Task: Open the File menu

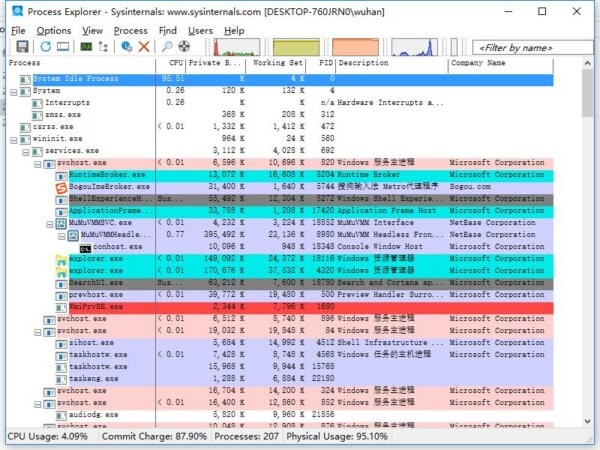Action: point(18,31)
